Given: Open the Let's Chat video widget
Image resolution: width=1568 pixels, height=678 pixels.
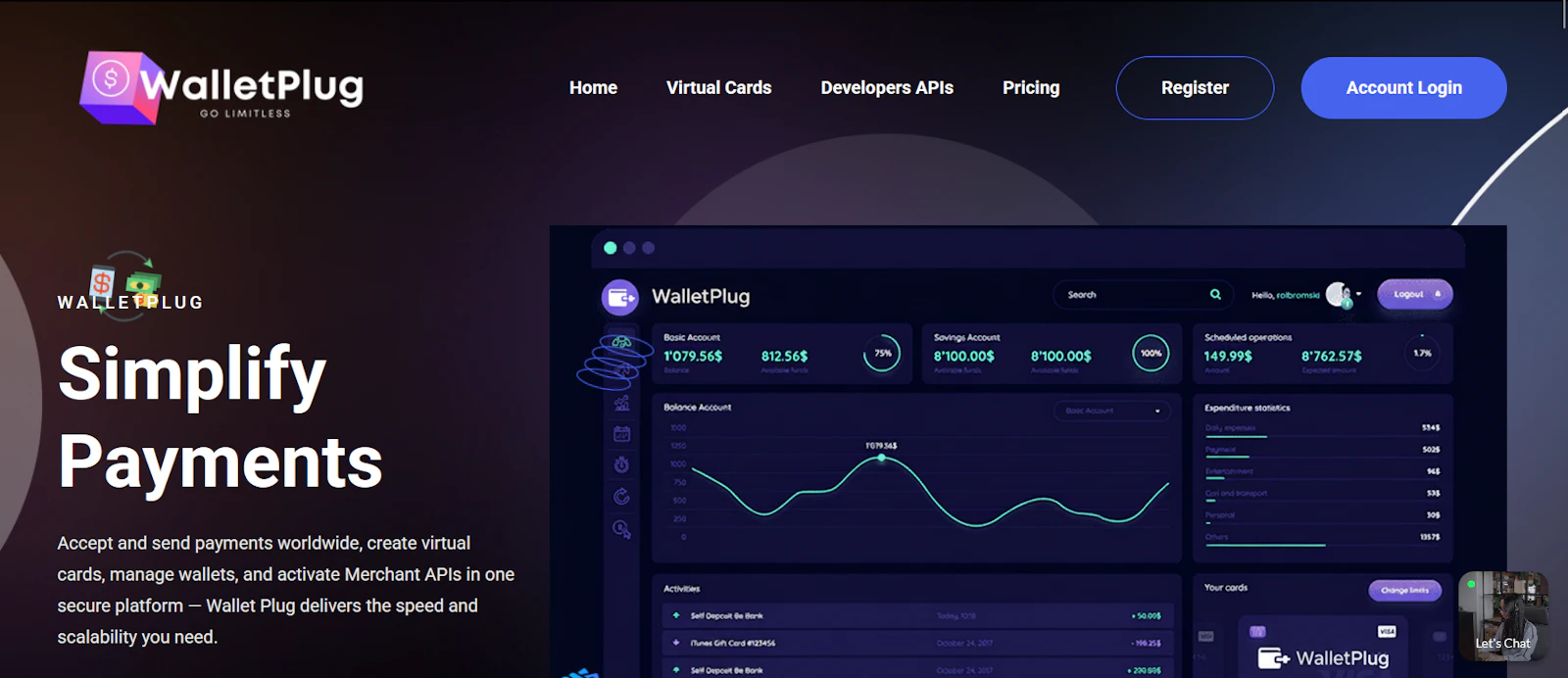Looking at the screenshot, I should tap(1503, 616).
